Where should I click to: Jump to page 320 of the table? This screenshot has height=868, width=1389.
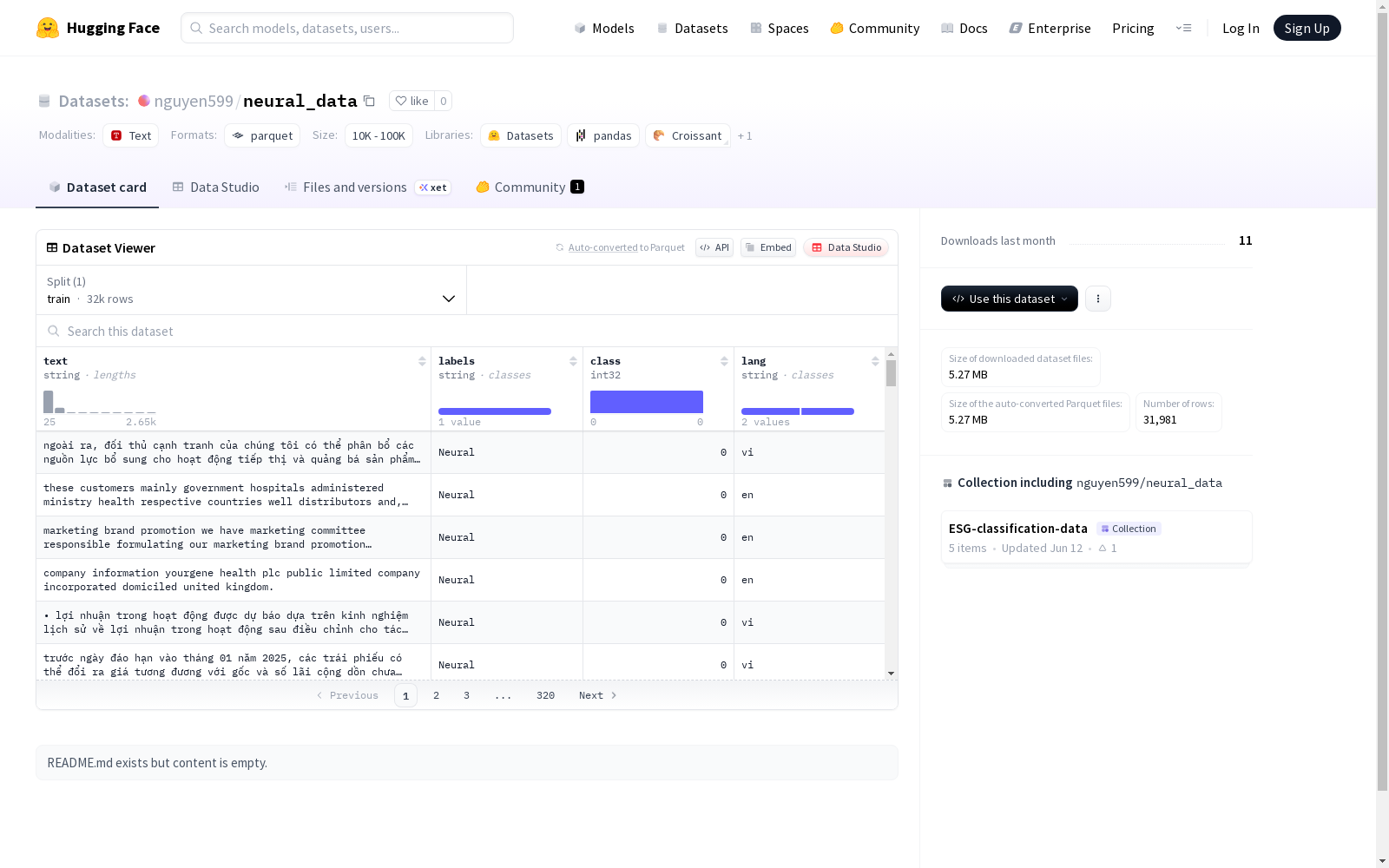click(x=545, y=695)
